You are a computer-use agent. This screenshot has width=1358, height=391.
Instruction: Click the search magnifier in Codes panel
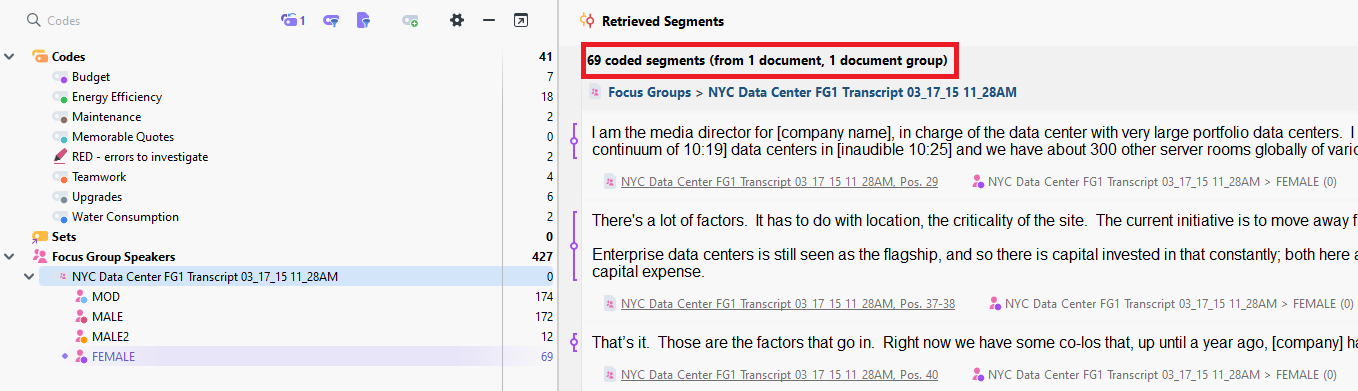(x=34, y=20)
